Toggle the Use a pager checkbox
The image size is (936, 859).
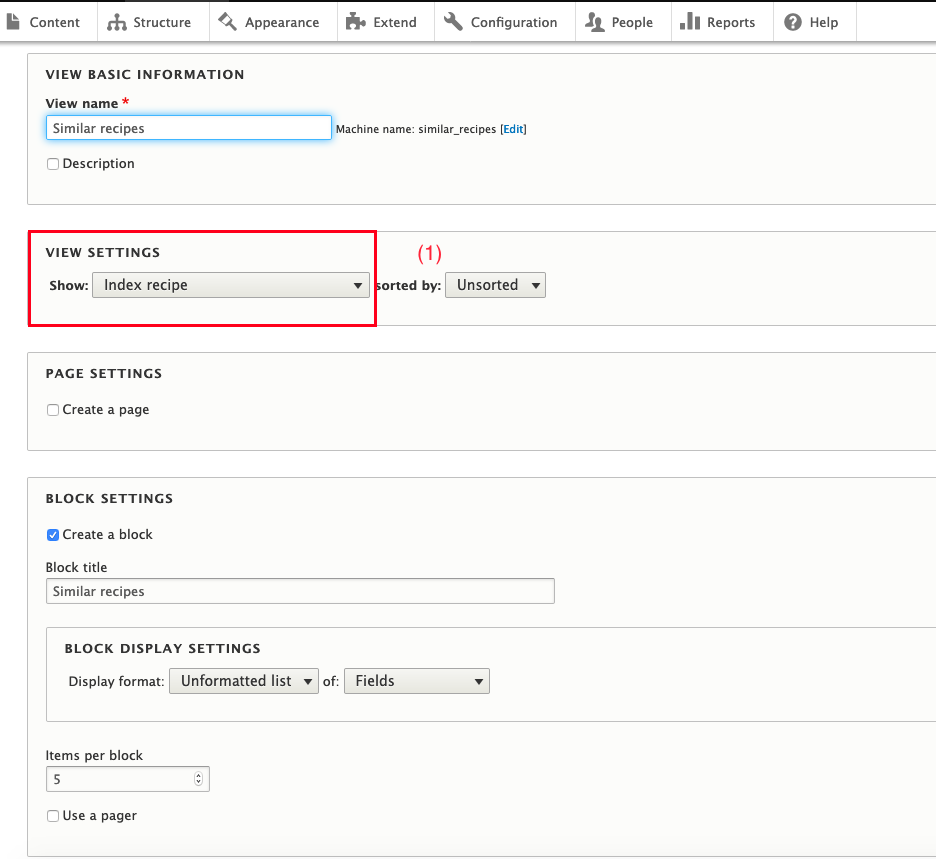point(53,816)
